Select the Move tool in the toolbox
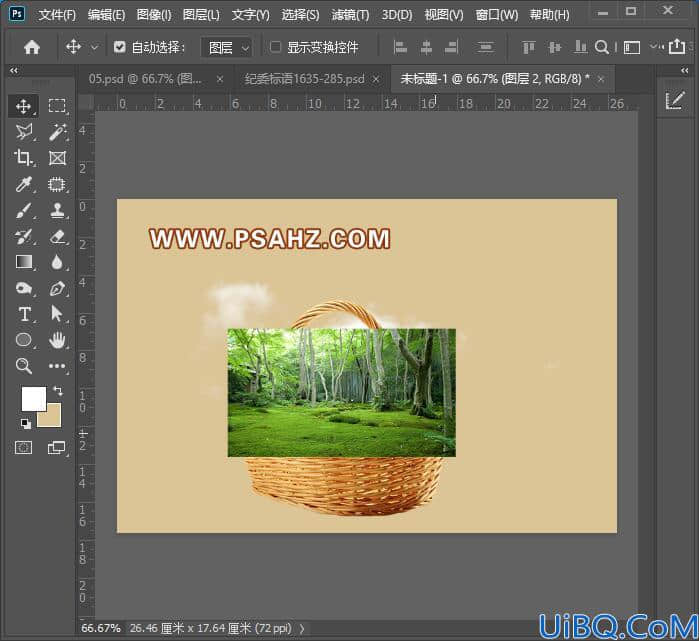The image size is (699, 641). pyautogui.click(x=23, y=106)
